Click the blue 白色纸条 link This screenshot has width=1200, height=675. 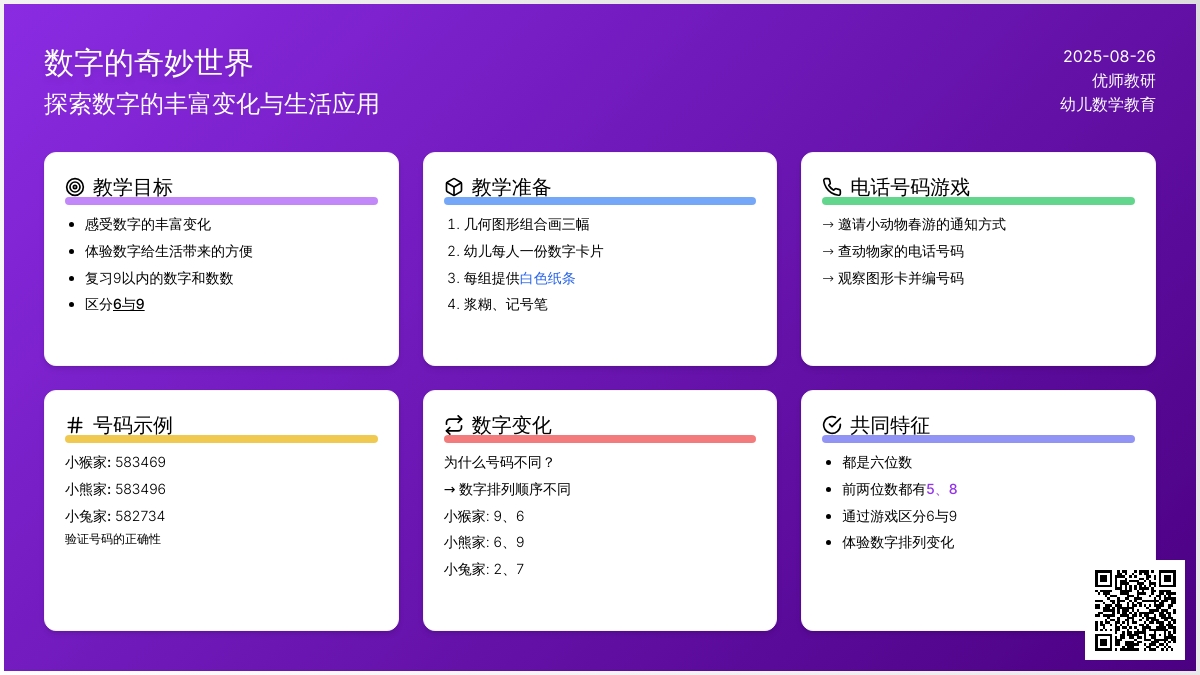point(547,278)
